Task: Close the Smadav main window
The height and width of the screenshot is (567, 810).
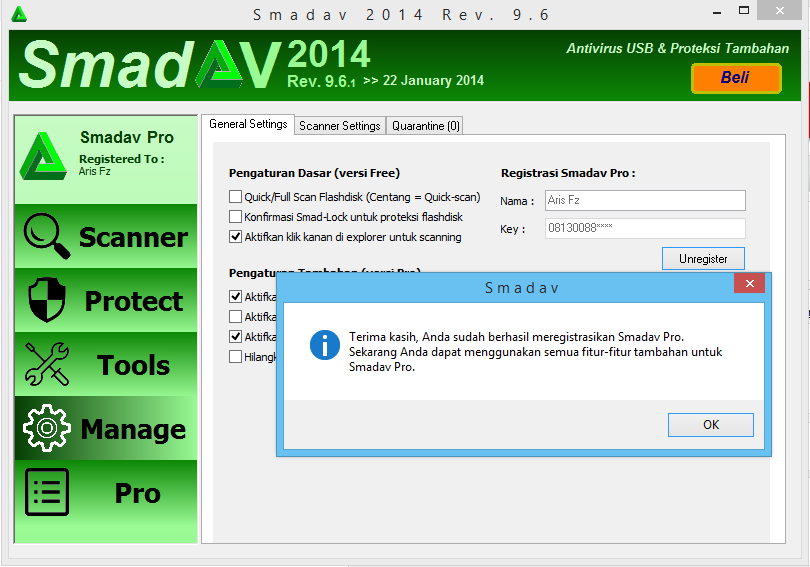Action: (x=780, y=10)
